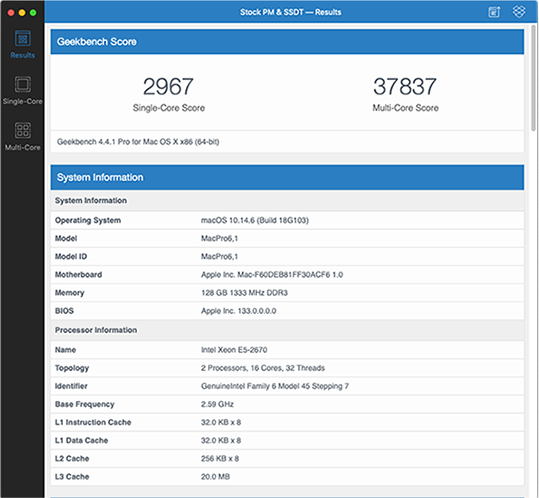Click the Base Frequency value 2.59 GHz
The height and width of the screenshot is (498, 539).
(x=217, y=404)
